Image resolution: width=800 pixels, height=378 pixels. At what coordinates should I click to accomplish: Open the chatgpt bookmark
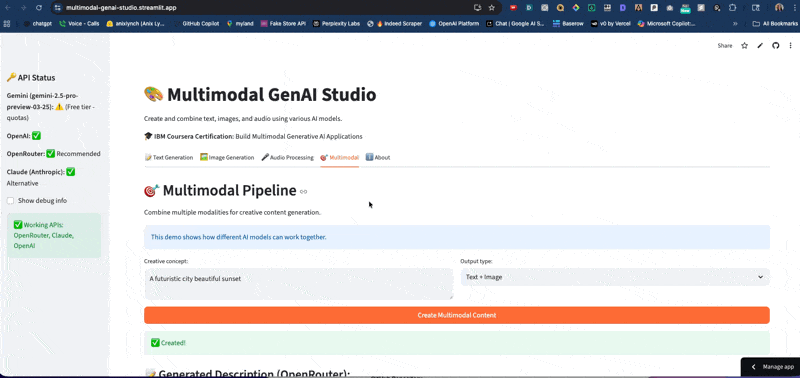tap(37, 23)
